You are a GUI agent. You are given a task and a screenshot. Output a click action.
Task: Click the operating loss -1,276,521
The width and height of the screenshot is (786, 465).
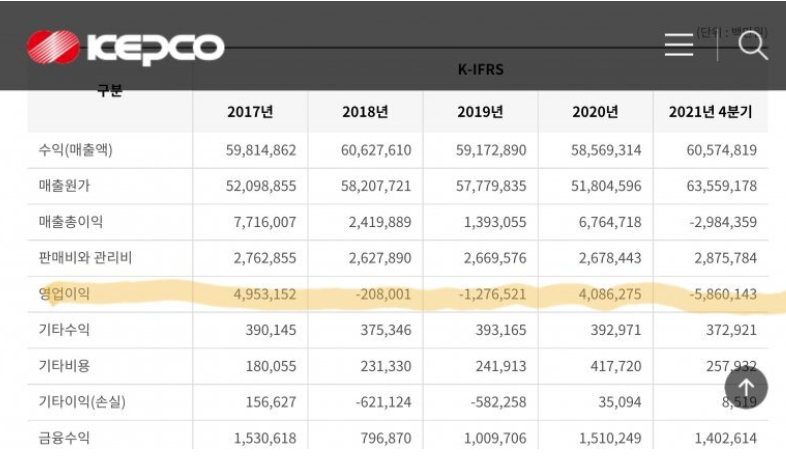tap(492, 295)
